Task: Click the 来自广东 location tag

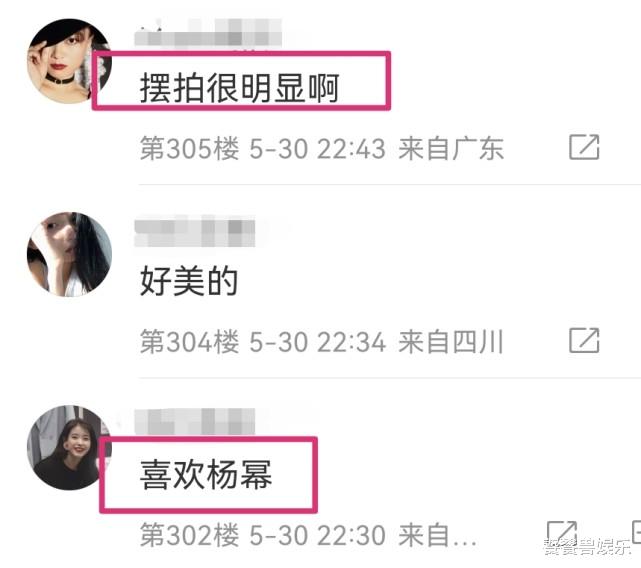Action: (x=450, y=148)
